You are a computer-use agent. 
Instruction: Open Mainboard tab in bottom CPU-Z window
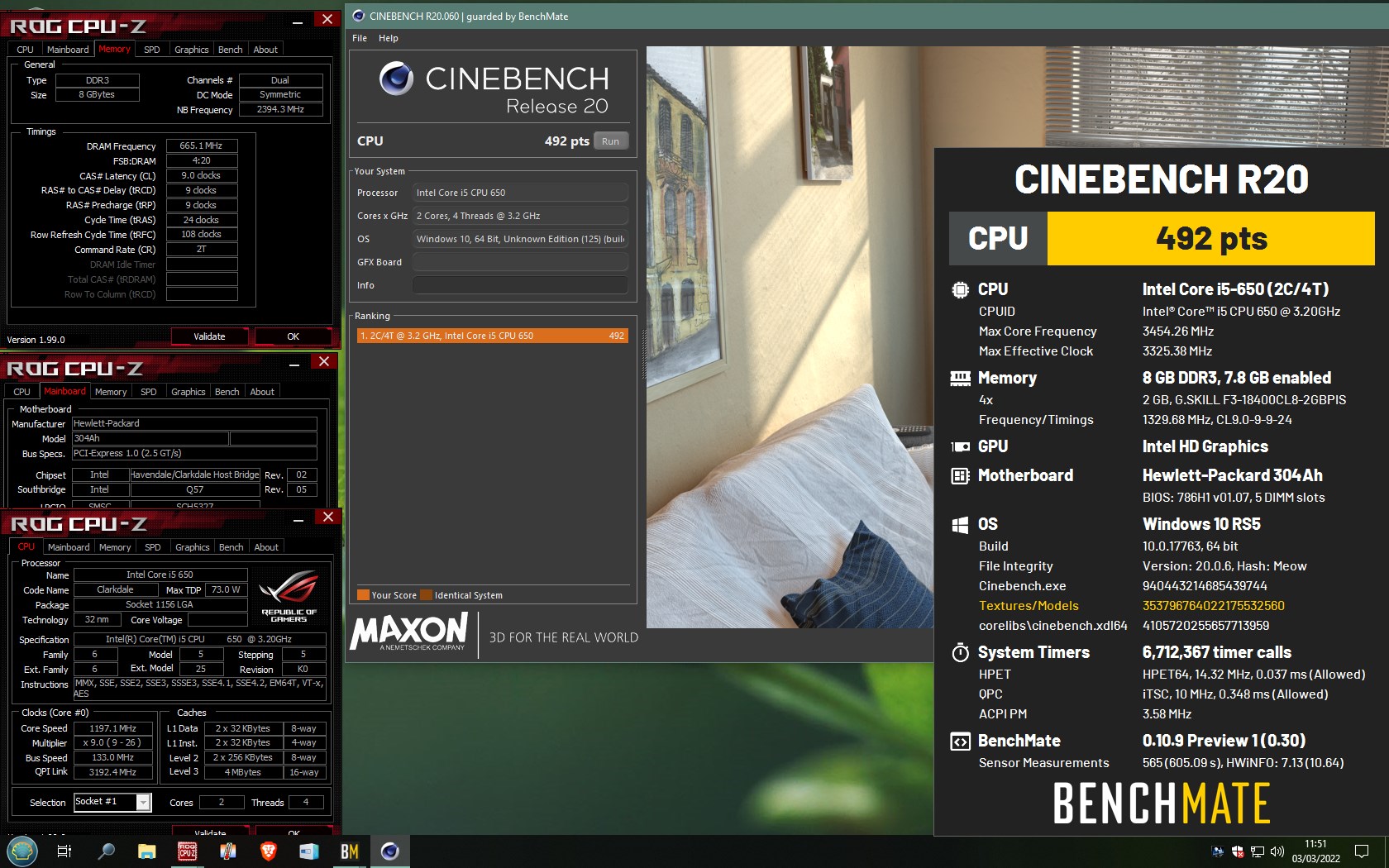point(69,547)
